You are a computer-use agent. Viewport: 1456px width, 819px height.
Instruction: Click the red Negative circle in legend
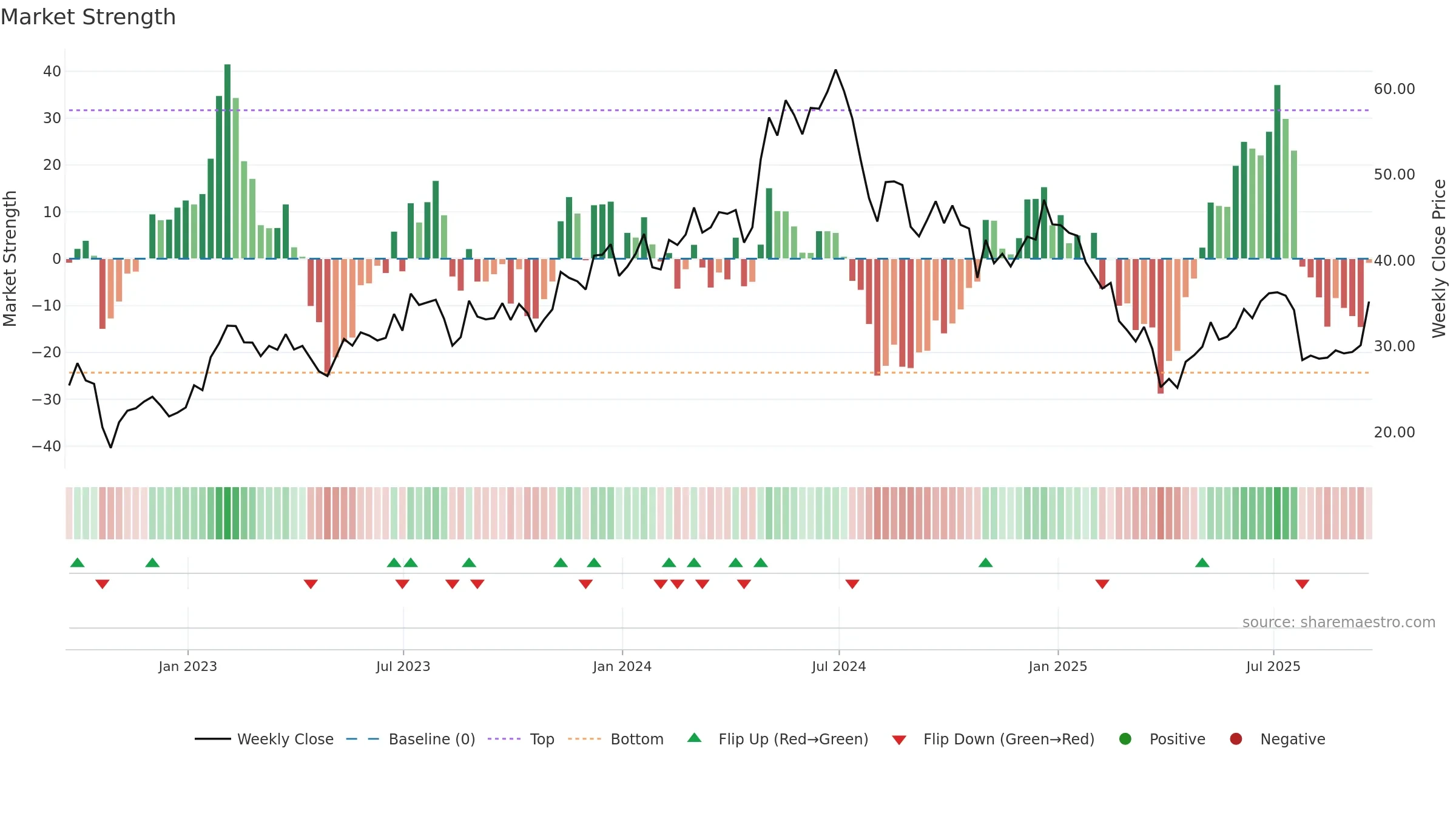(x=1236, y=739)
